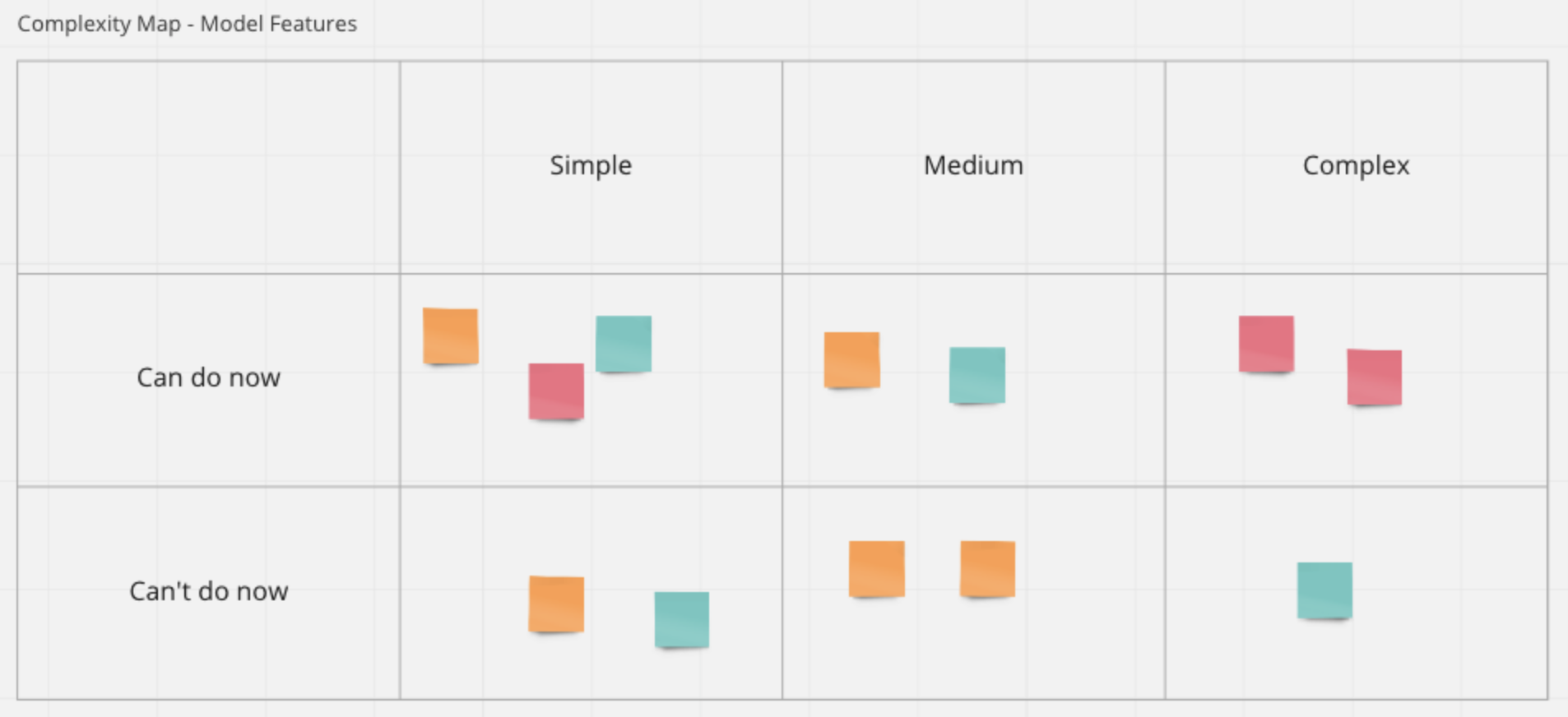Select the "Complex" column header text
This screenshot has height=717, width=1568.
point(1356,165)
